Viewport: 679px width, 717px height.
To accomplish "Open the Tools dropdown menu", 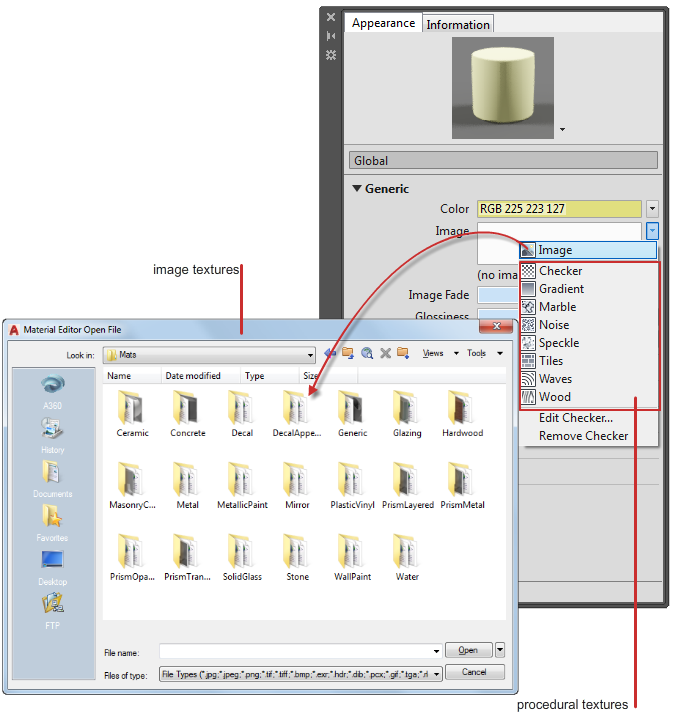I will click(x=485, y=353).
